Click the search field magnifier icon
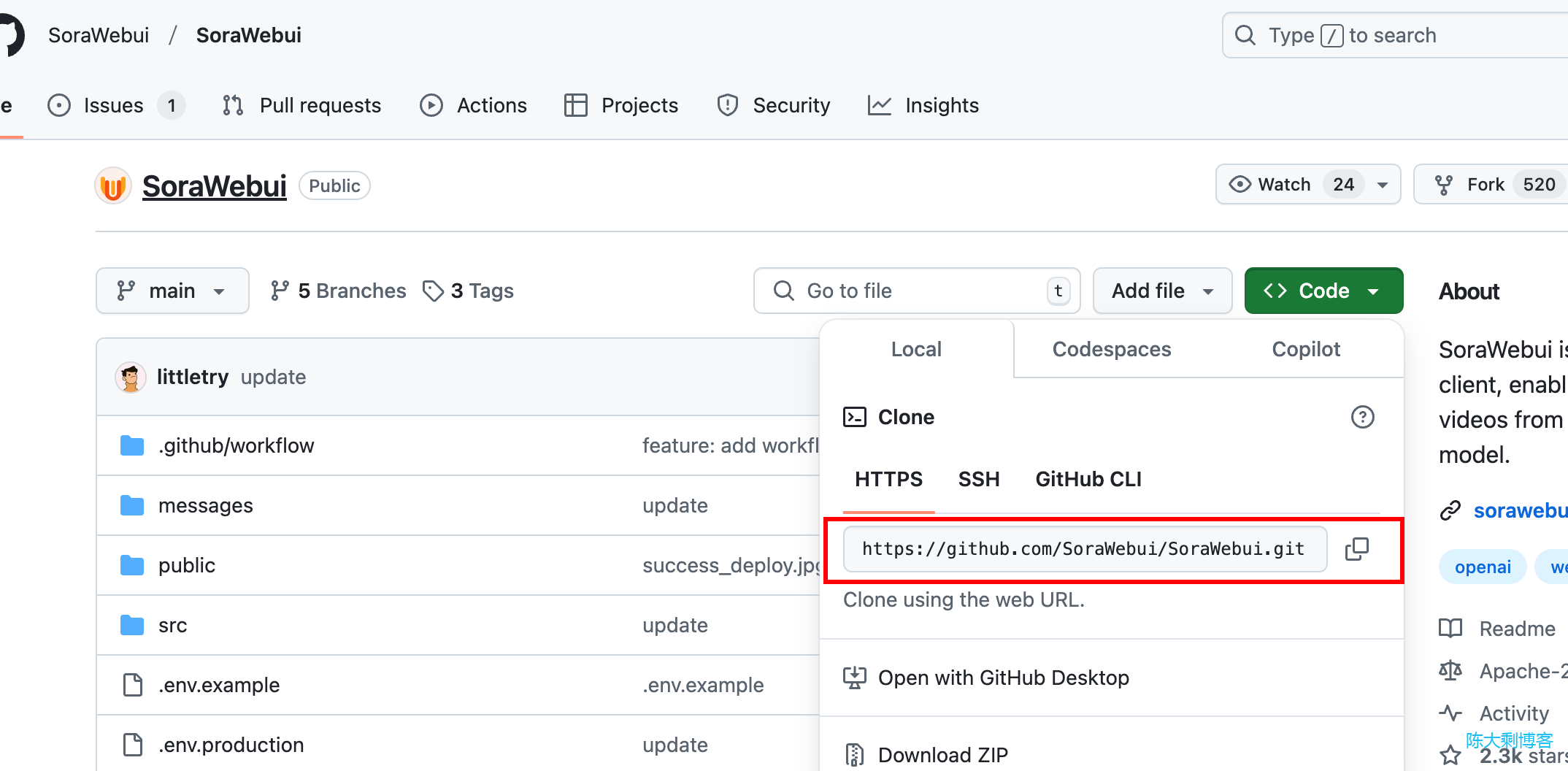This screenshot has width=1568, height=771. [x=1245, y=35]
